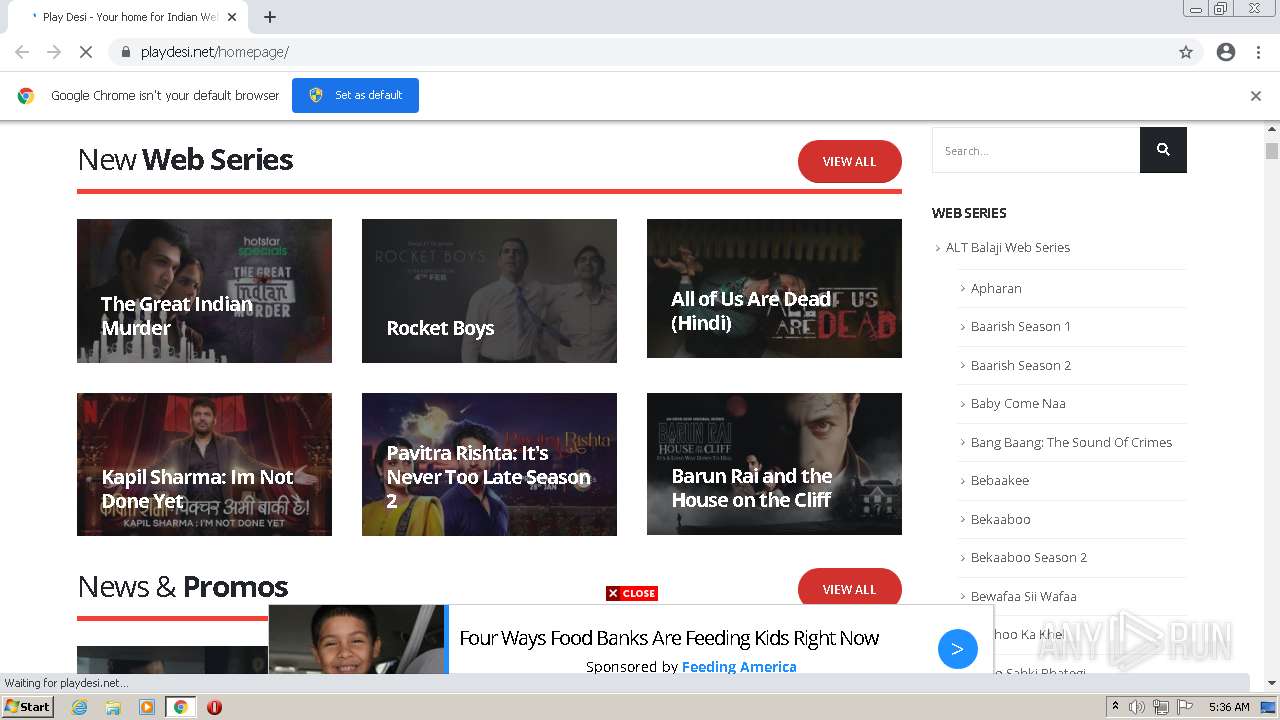Viewport: 1280px width, 720px height.
Task: Click the New Web Series heading
Action: tap(185, 160)
